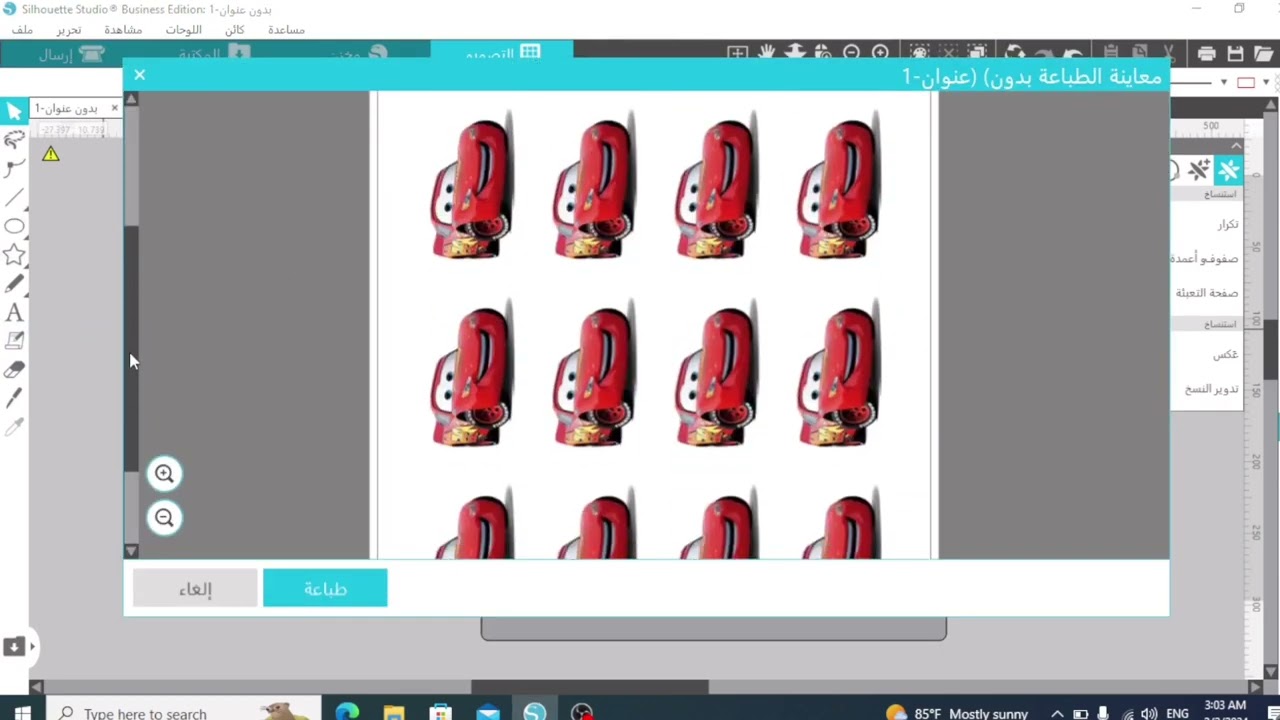Select the line drawing tool
Viewport: 1280px width, 720px height.
(14, 197)
